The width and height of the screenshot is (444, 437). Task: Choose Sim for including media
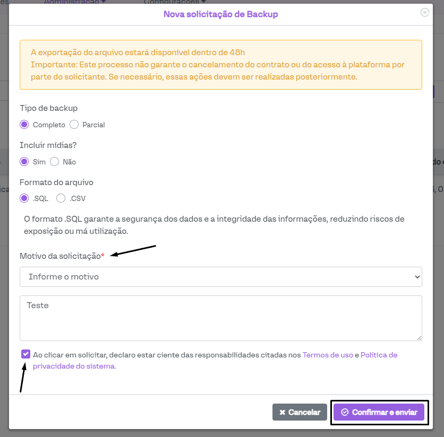tap(24, 162)
